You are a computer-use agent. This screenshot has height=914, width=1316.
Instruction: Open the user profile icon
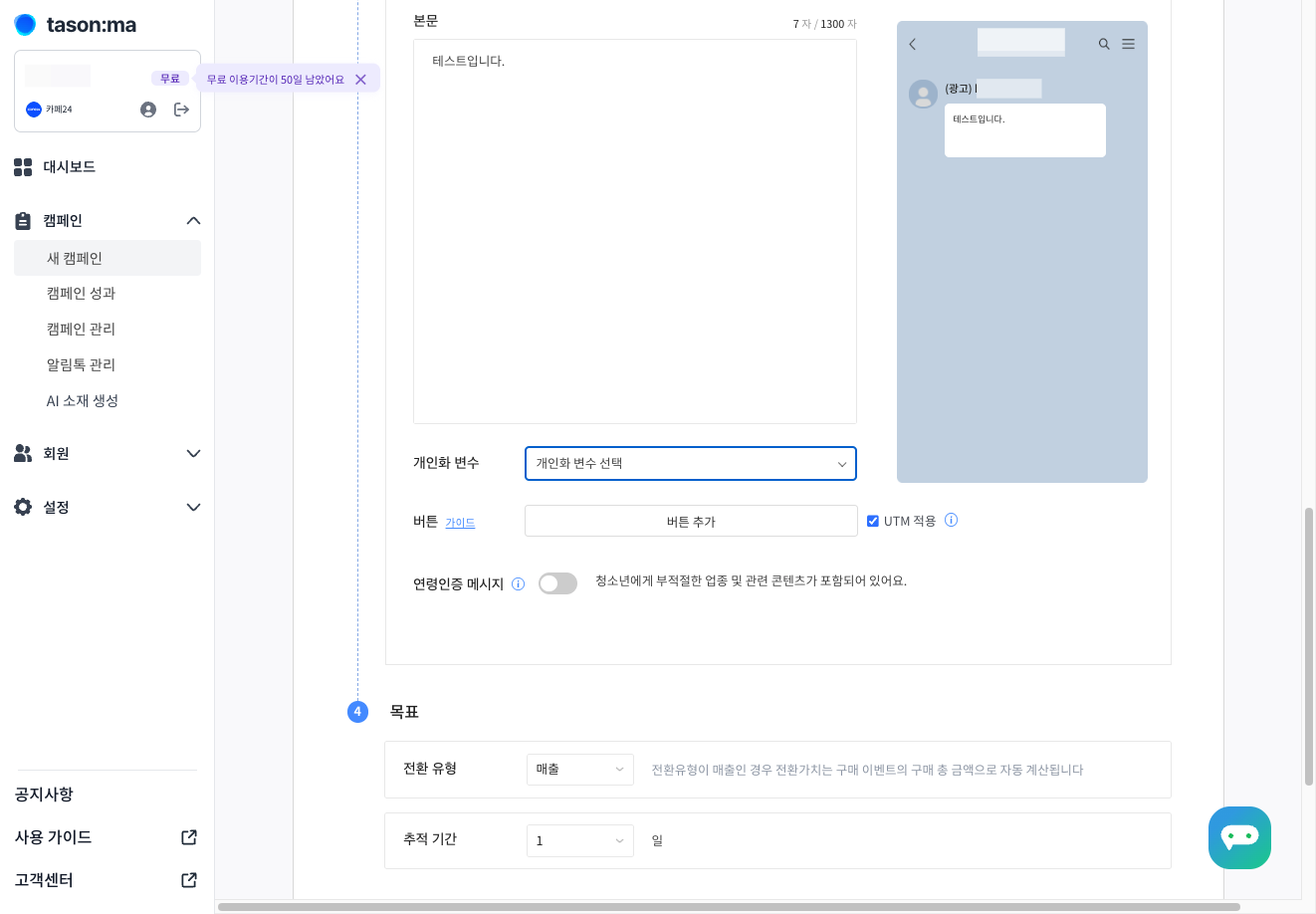tap(148, 110)
